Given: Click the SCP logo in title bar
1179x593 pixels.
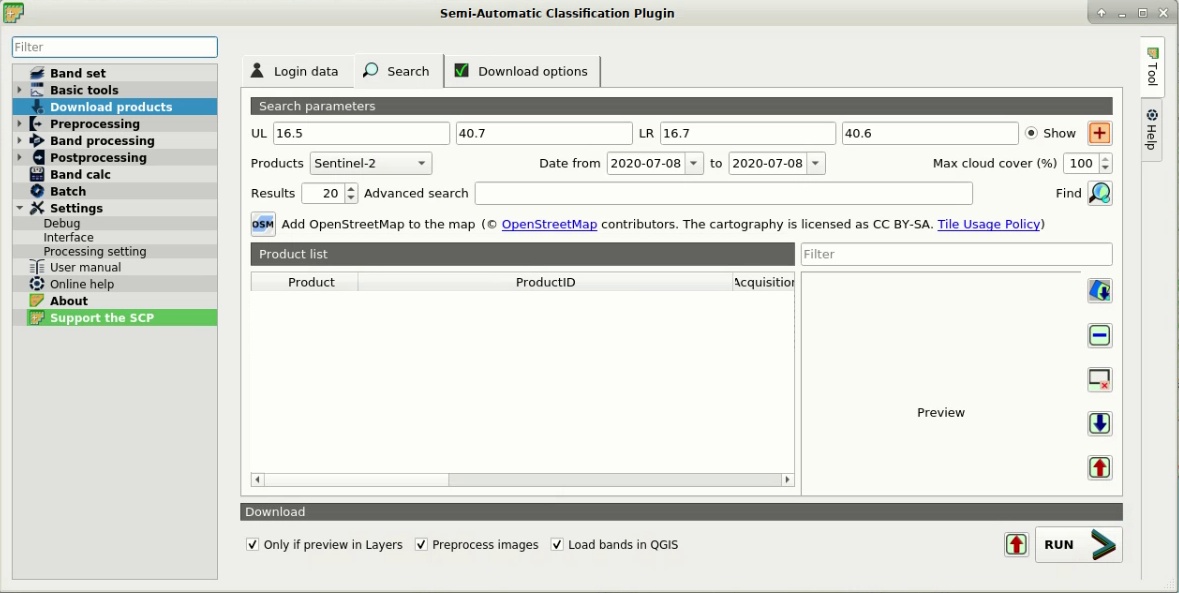Looking at the screenshot, I should 13,13.
